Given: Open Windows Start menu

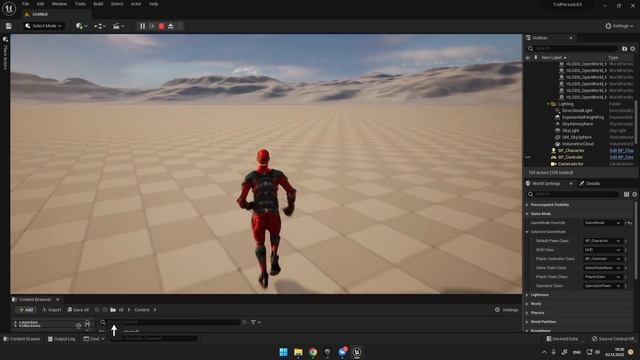Looking at the screenshot, I should click(x=283, y=352).
